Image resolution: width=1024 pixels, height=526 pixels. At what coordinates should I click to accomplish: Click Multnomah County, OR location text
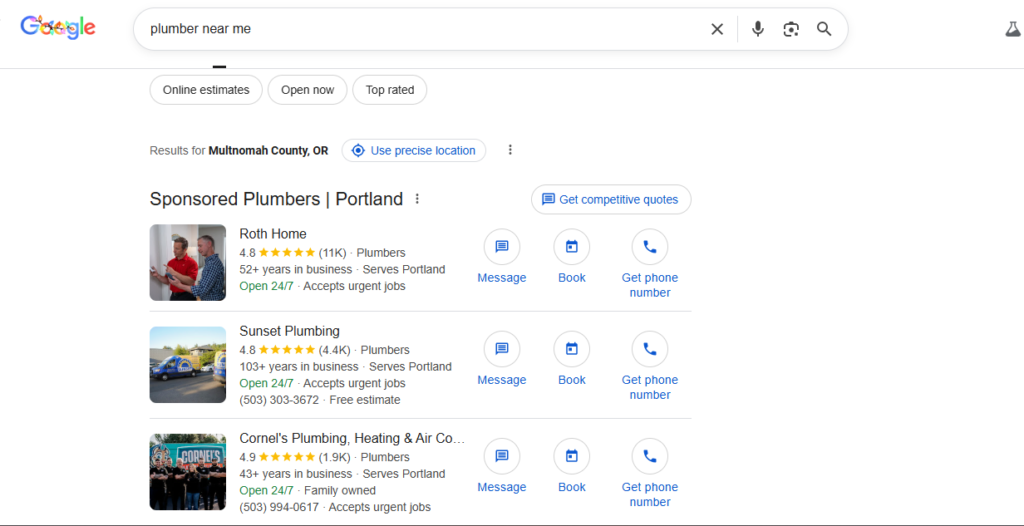click(x=268, y=150)
